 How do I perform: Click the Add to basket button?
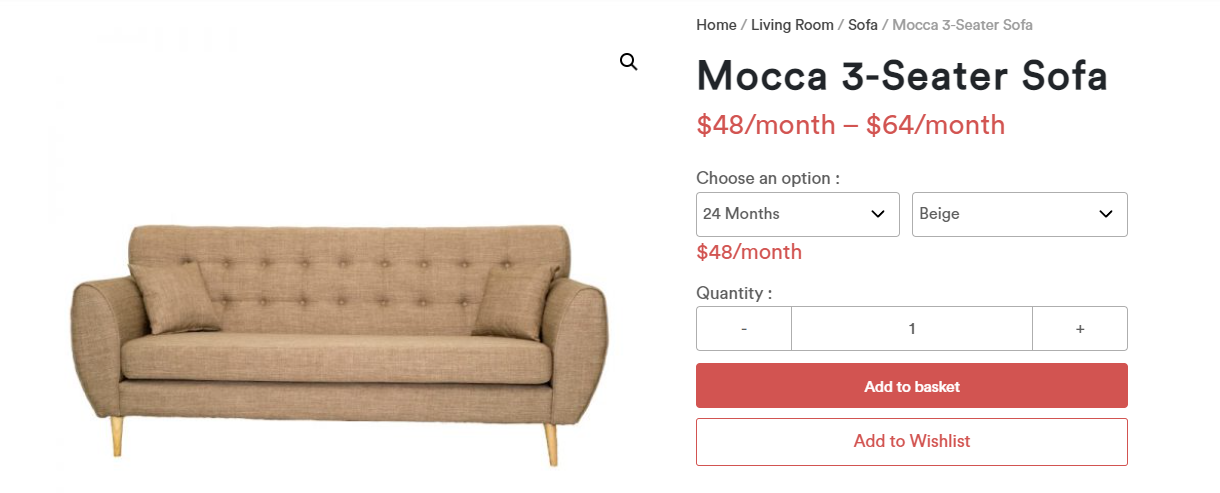point(912,386)
